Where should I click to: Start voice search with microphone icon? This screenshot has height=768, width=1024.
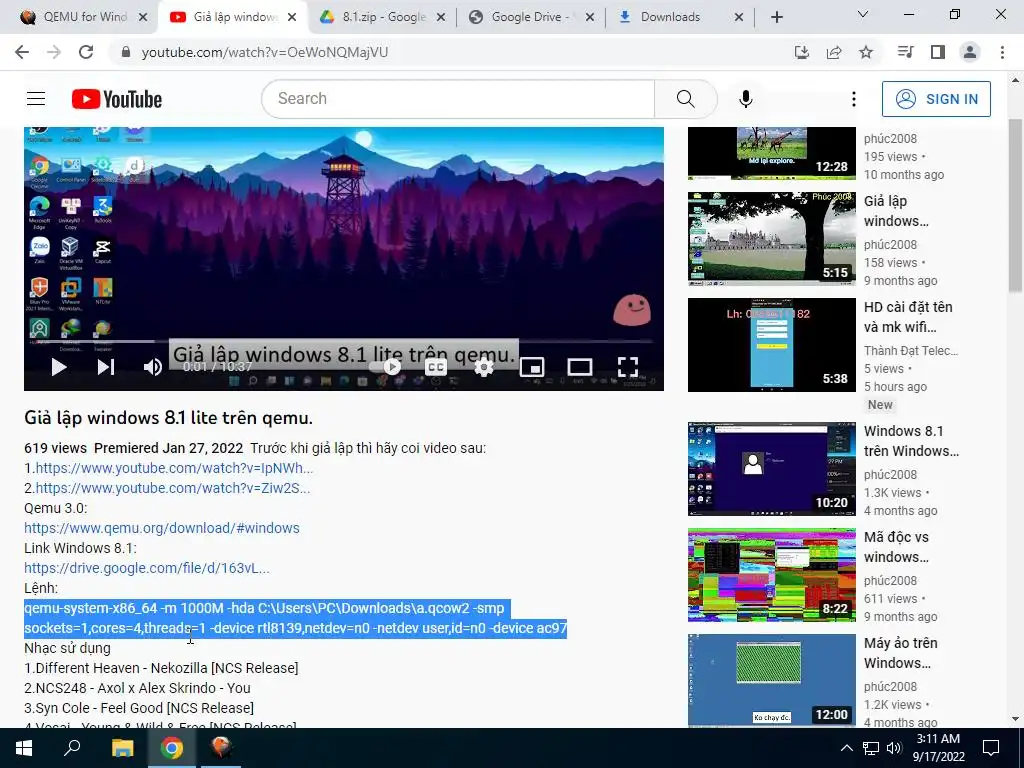(745, 99)
